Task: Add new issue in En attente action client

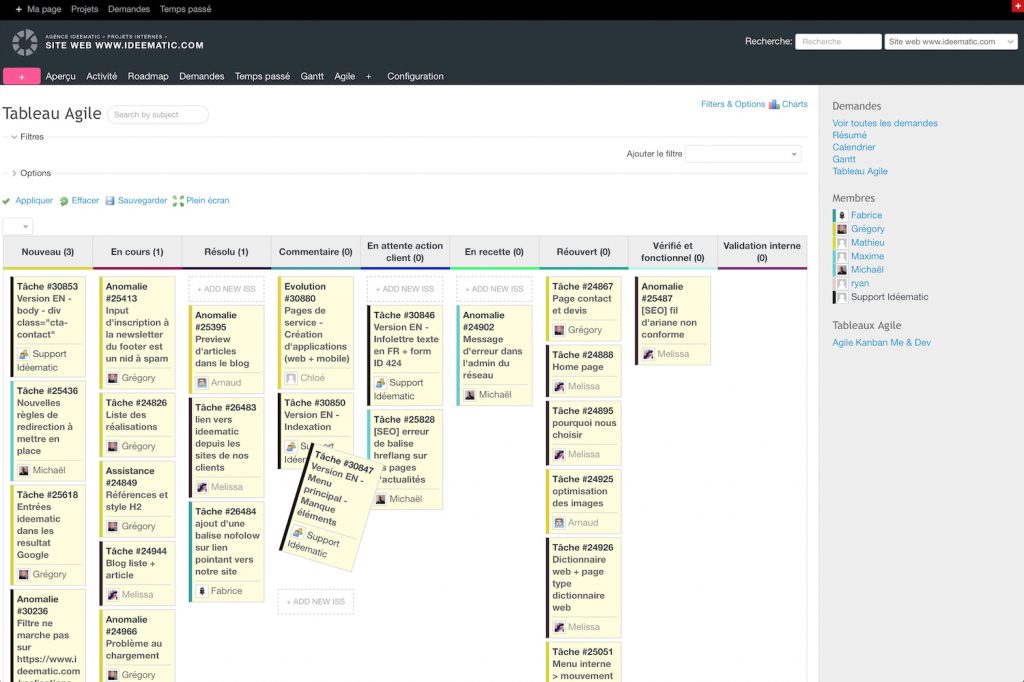Action: click(x=405, y=289)
